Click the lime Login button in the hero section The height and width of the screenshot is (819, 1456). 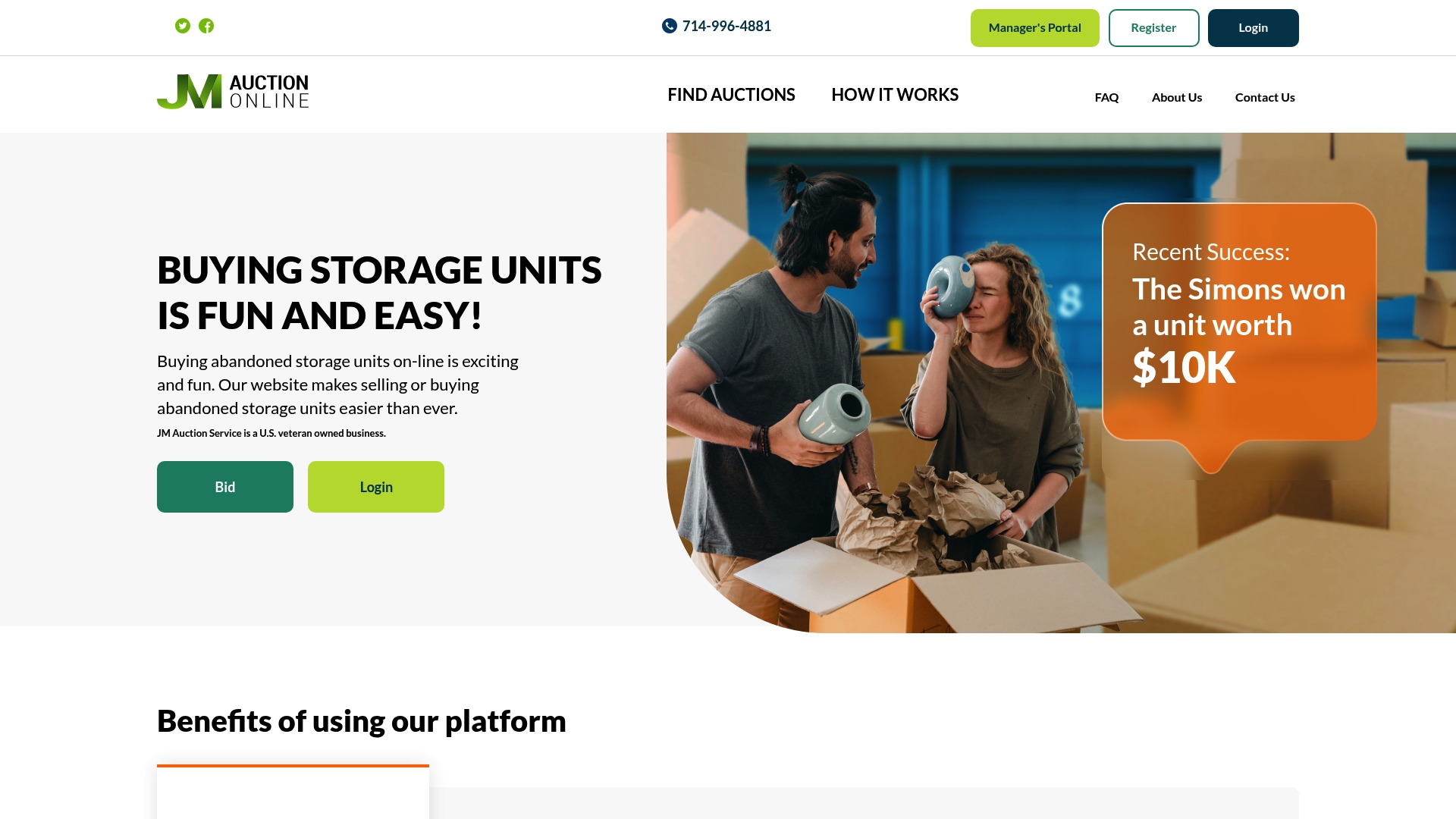point(376,487)
